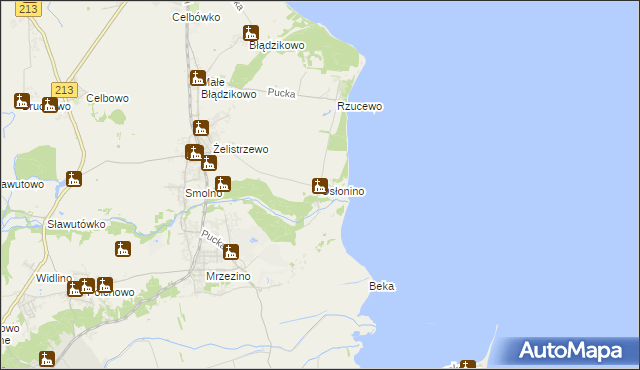Click the lone church icon below Sławutówko

[123, 249]
